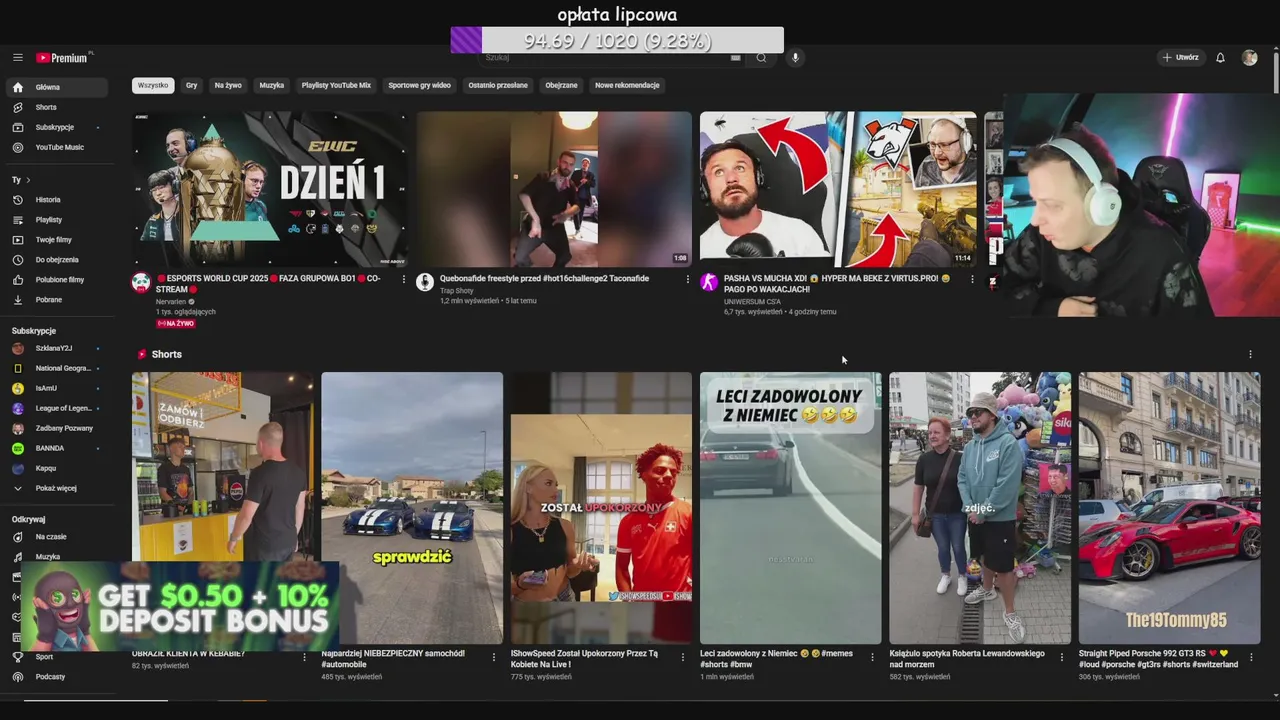Image resolution: width=1280 pixels, height=720 pixels.
Task: Select the Sportowe gry wideo chip
Action: 419,86
